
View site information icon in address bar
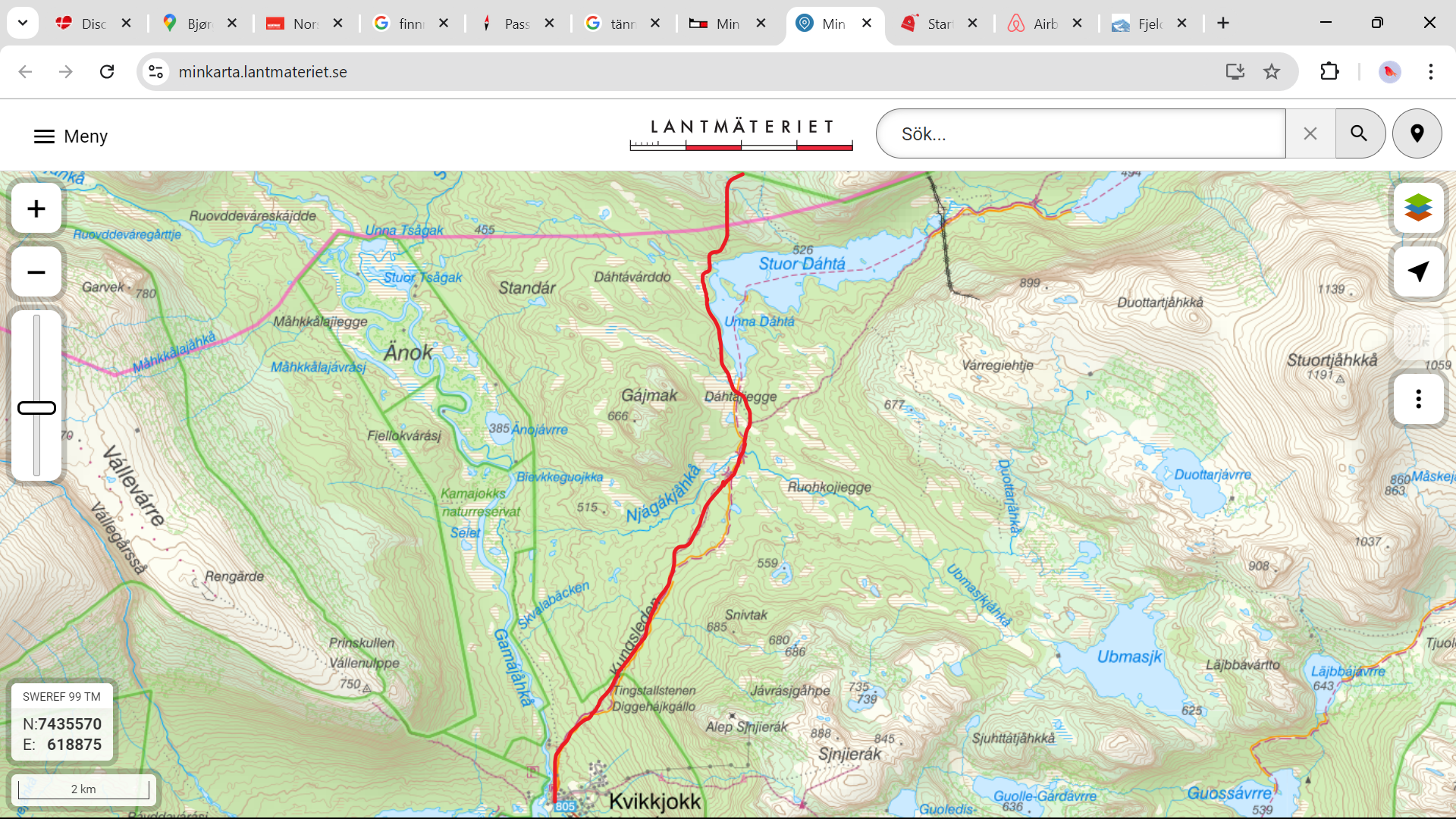click(155, 71)
